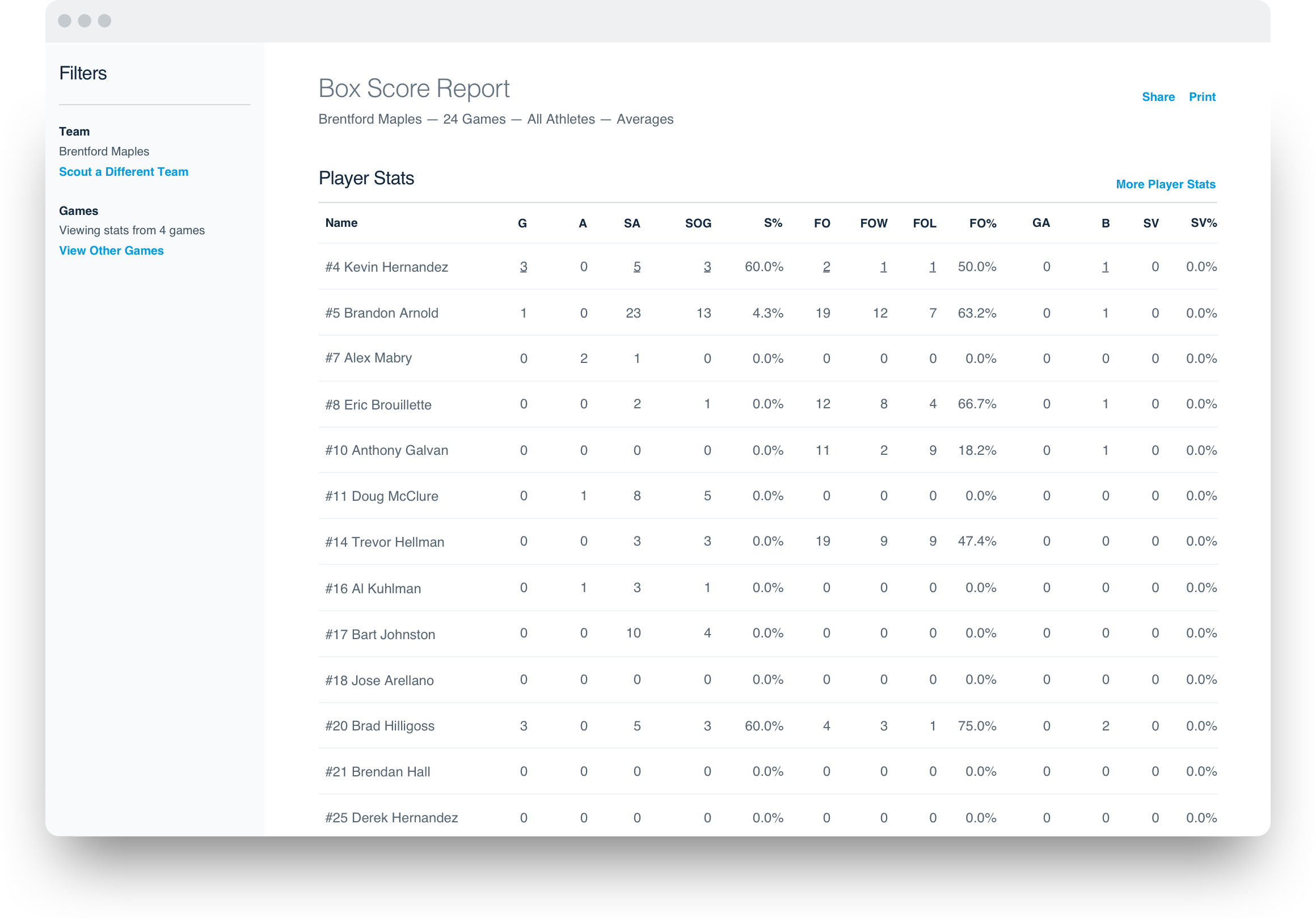Click the SOG column header
The height and width of the screenshot is (921, 1316).
point(698,223)
